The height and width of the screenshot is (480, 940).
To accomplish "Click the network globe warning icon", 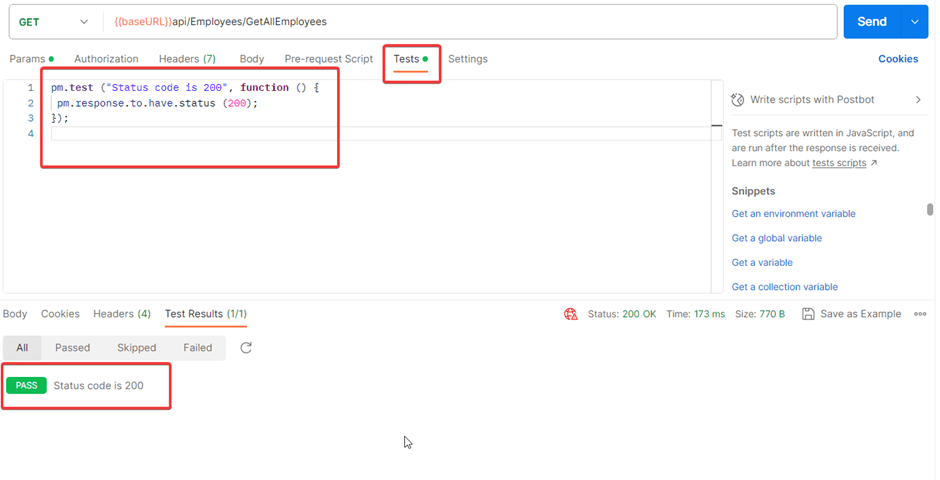I will (571, 314).
